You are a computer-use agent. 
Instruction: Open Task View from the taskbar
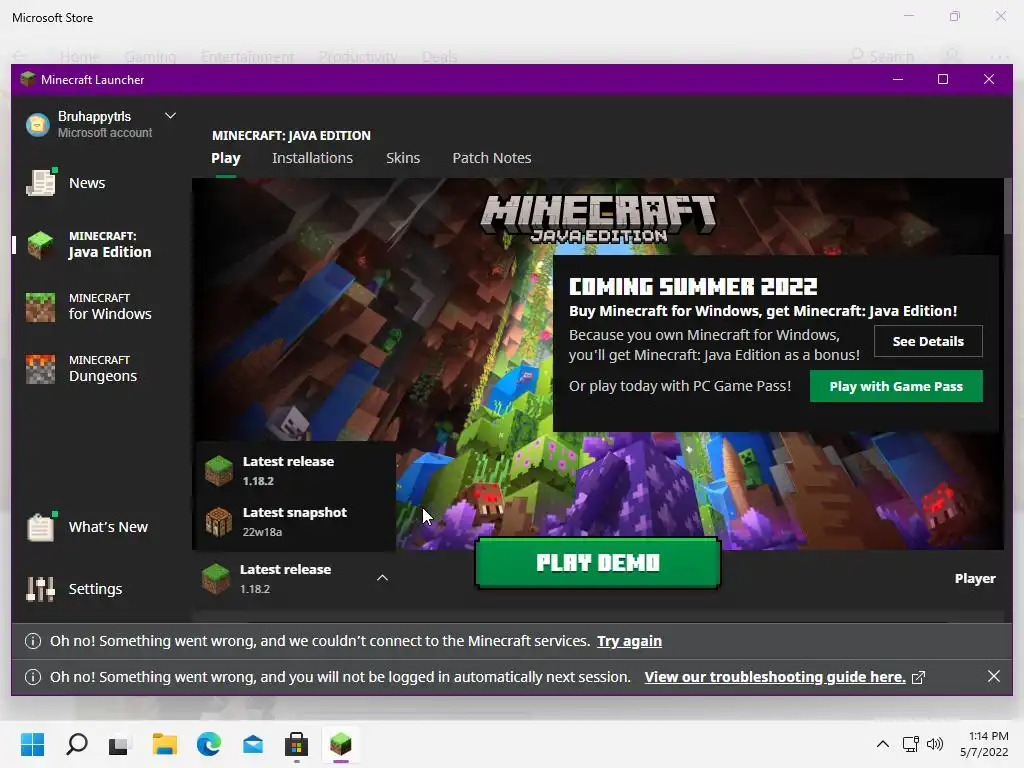point(118,744)
